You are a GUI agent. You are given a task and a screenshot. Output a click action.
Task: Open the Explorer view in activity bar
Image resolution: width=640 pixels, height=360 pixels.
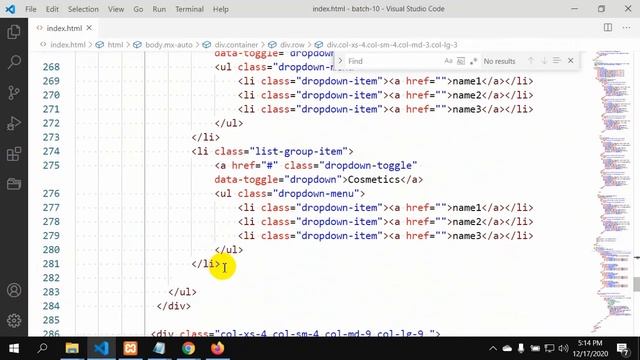[x=14, y=32]
